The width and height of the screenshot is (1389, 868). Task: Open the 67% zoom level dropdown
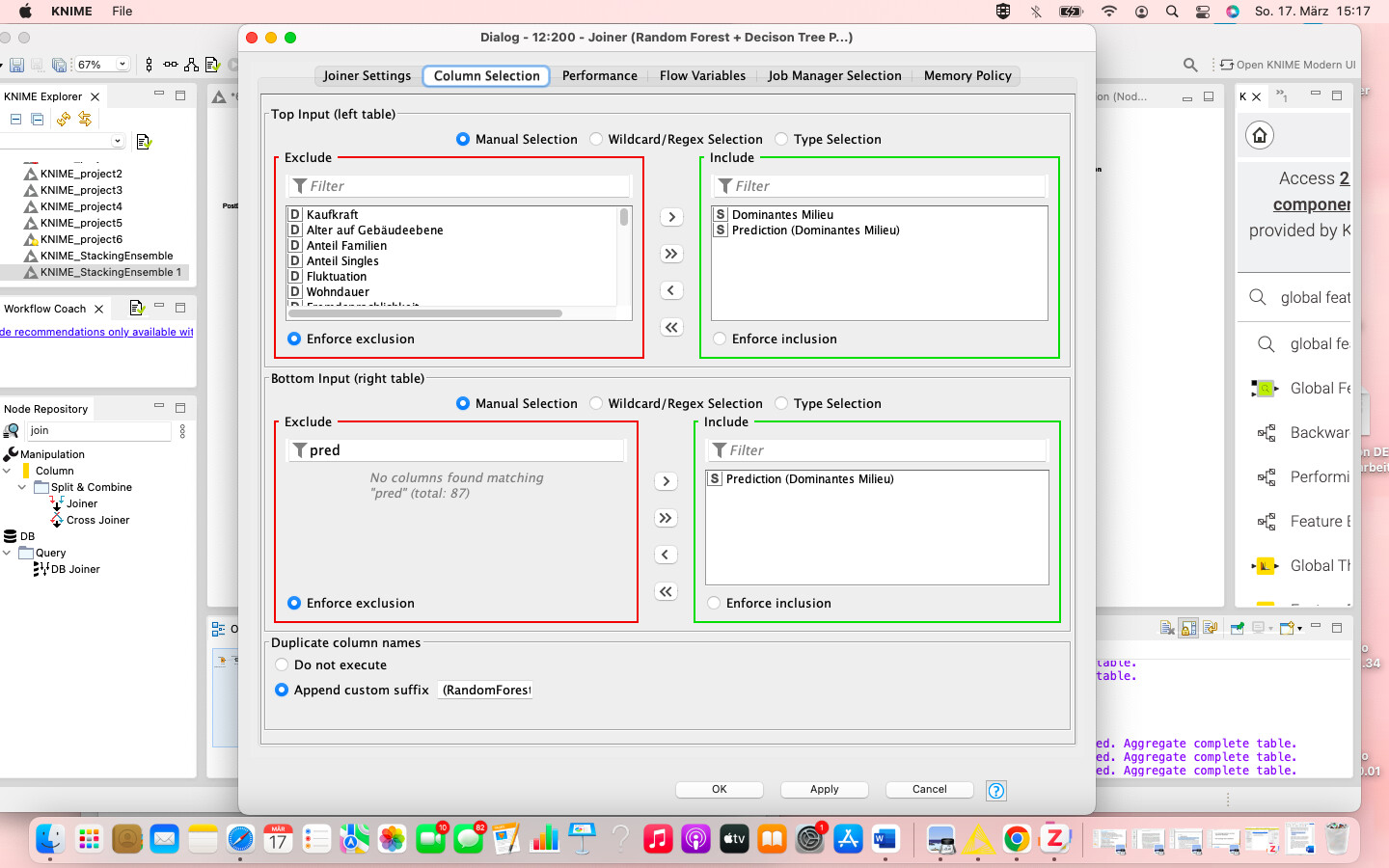click(x=123, y=65)
